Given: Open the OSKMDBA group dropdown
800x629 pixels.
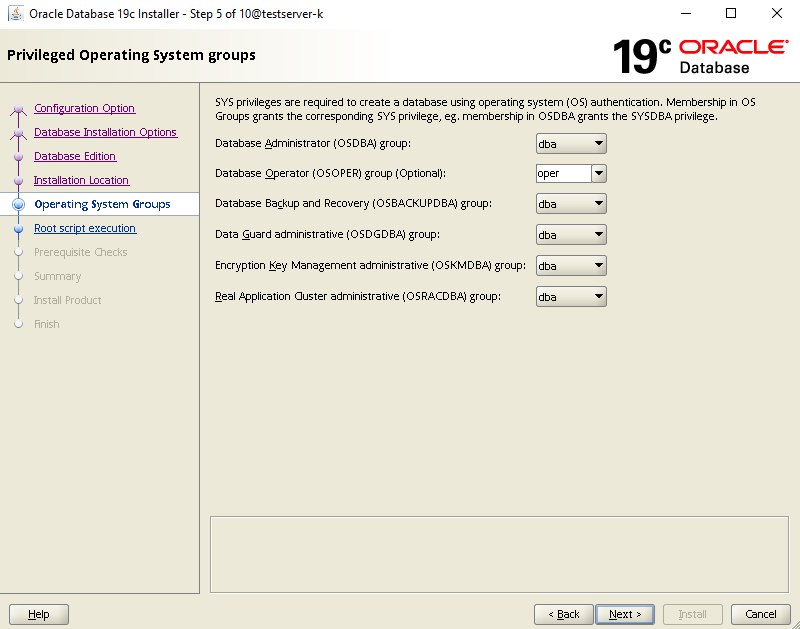Looking at the screenshot, I should click(571, 266).
